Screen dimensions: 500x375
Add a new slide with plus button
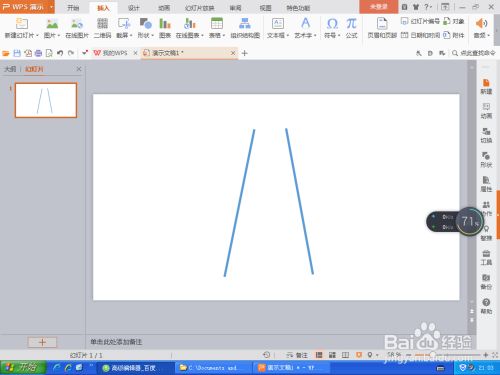tap(42, 342)
